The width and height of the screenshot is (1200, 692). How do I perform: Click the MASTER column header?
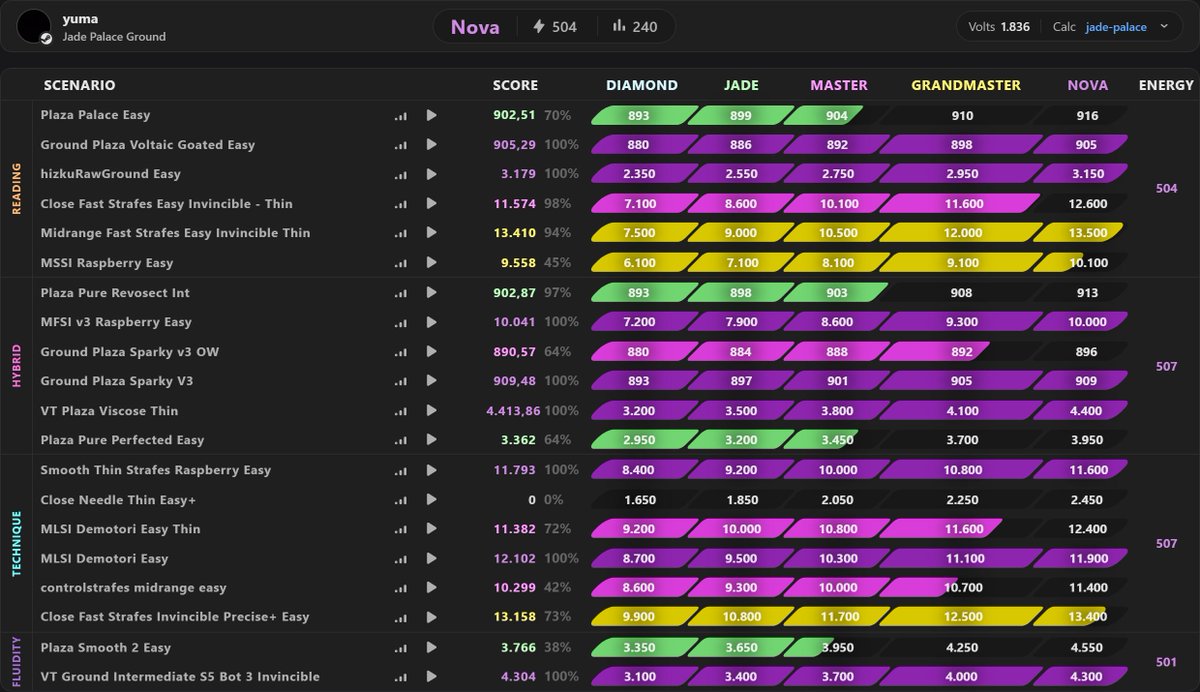click(x=839, y=85)
